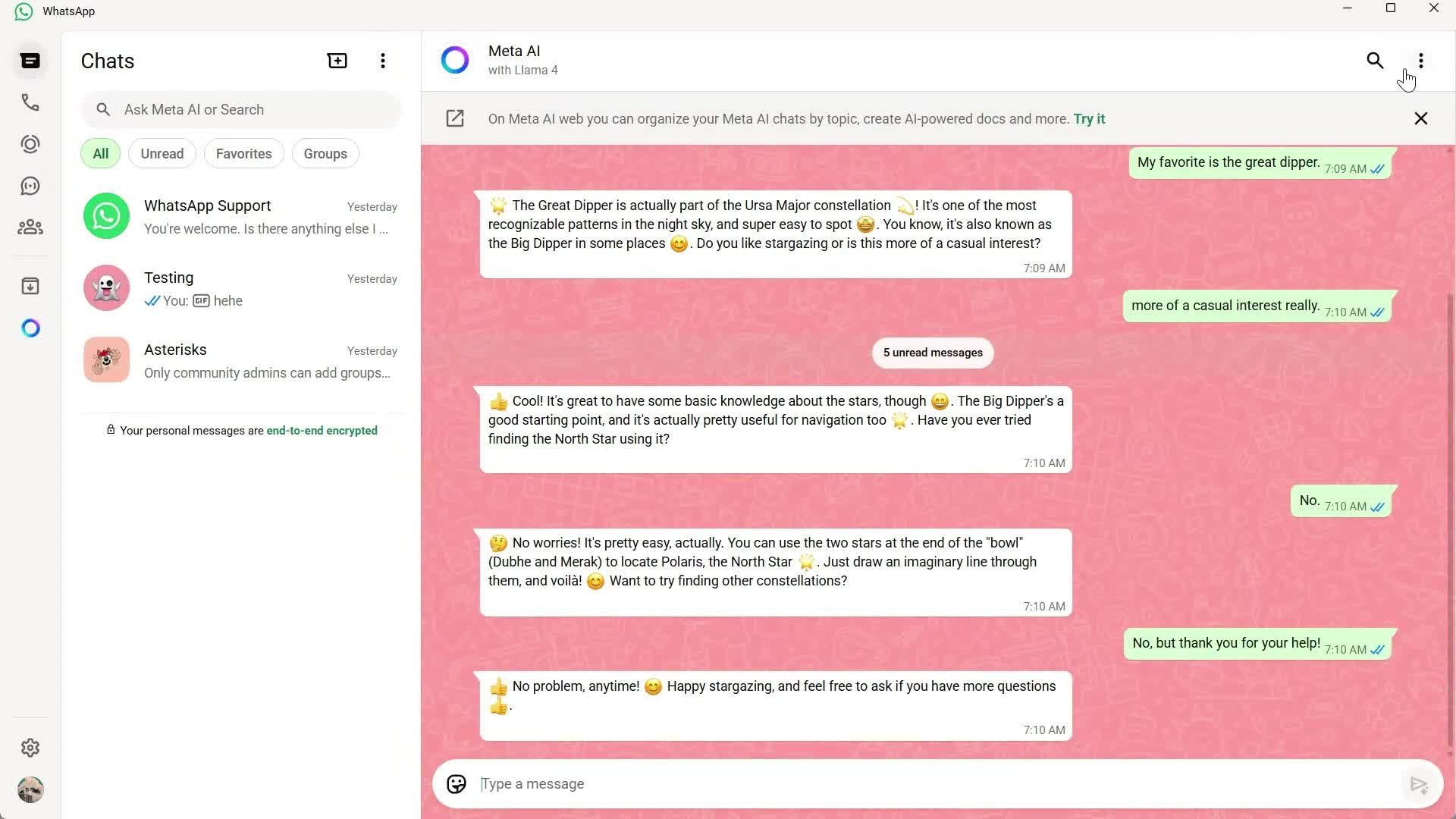The image size is (1456, 819).
Task: Click the Type a message field
Action: click(834, 783)
